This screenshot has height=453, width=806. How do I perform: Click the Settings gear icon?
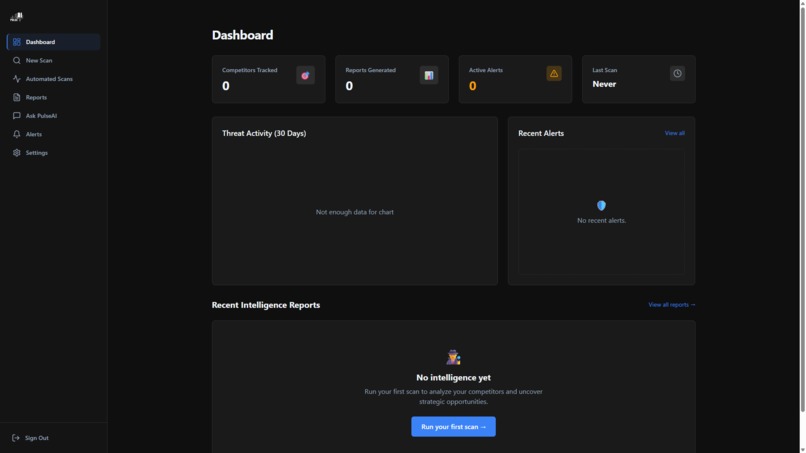16,153
